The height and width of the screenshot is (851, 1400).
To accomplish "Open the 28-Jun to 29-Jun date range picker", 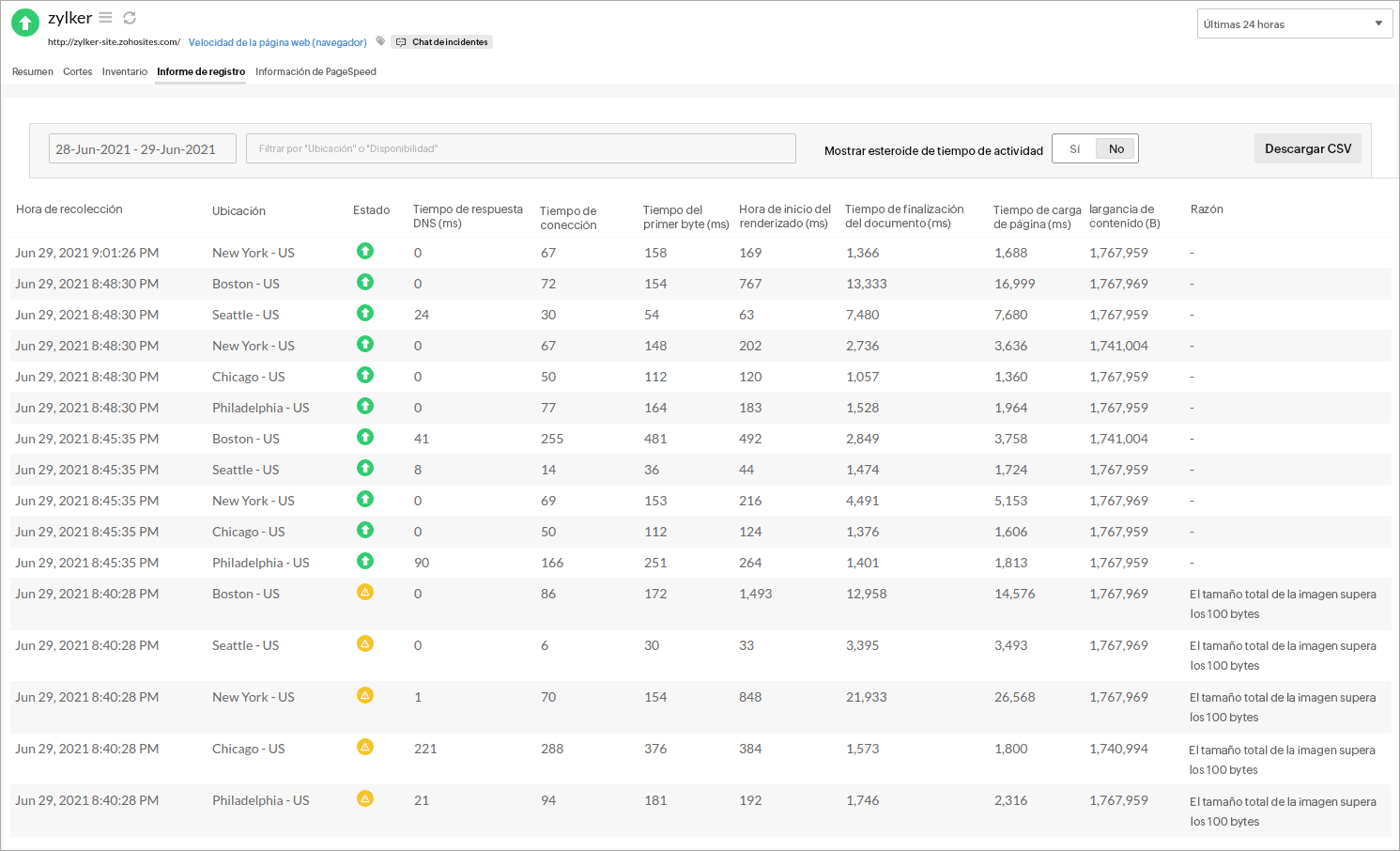I will coord(142,147).
